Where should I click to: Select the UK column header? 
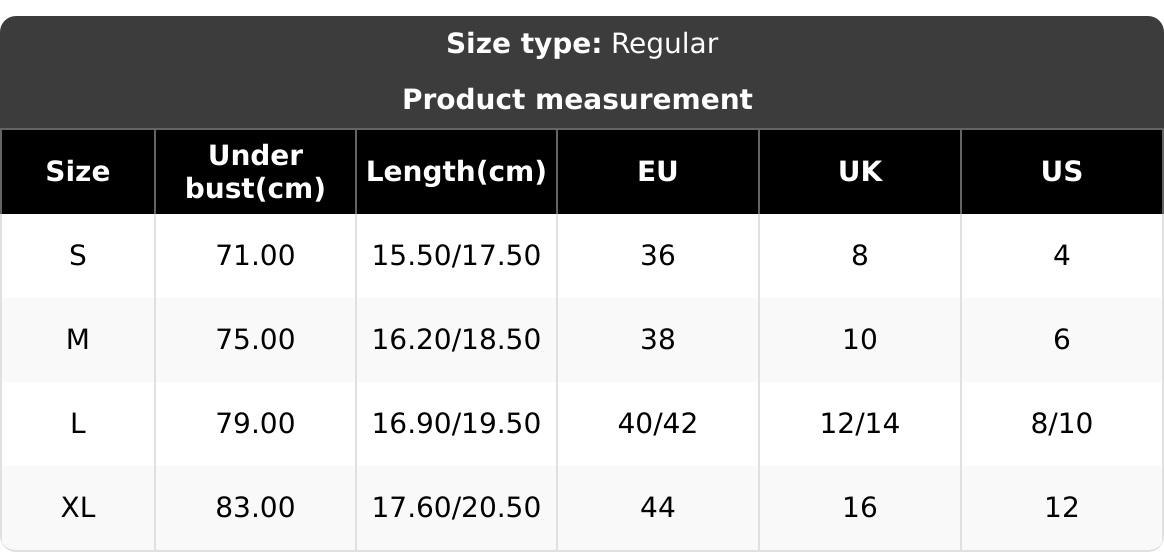[x=860, y=172]
